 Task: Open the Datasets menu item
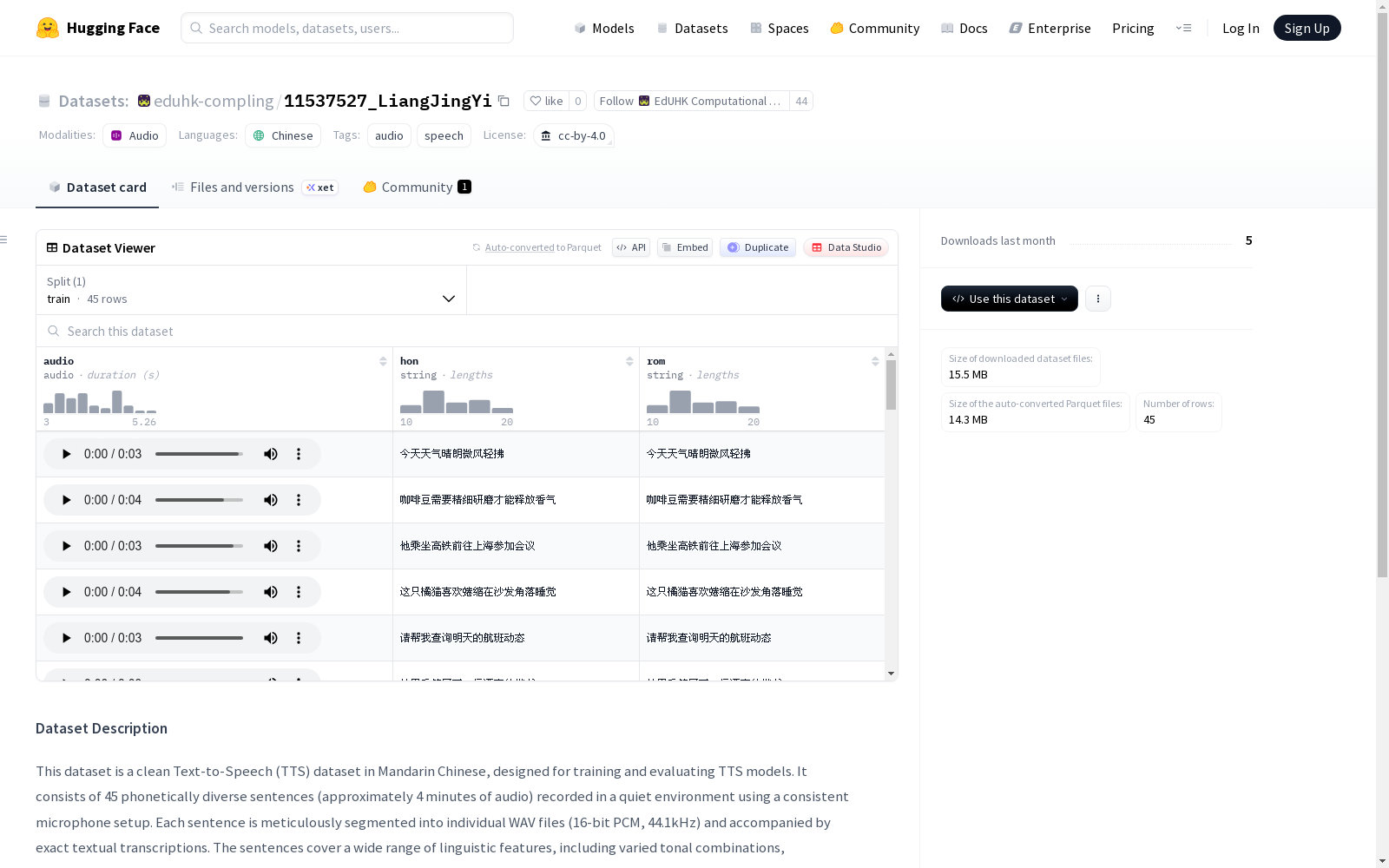click(x=692, y=28)
